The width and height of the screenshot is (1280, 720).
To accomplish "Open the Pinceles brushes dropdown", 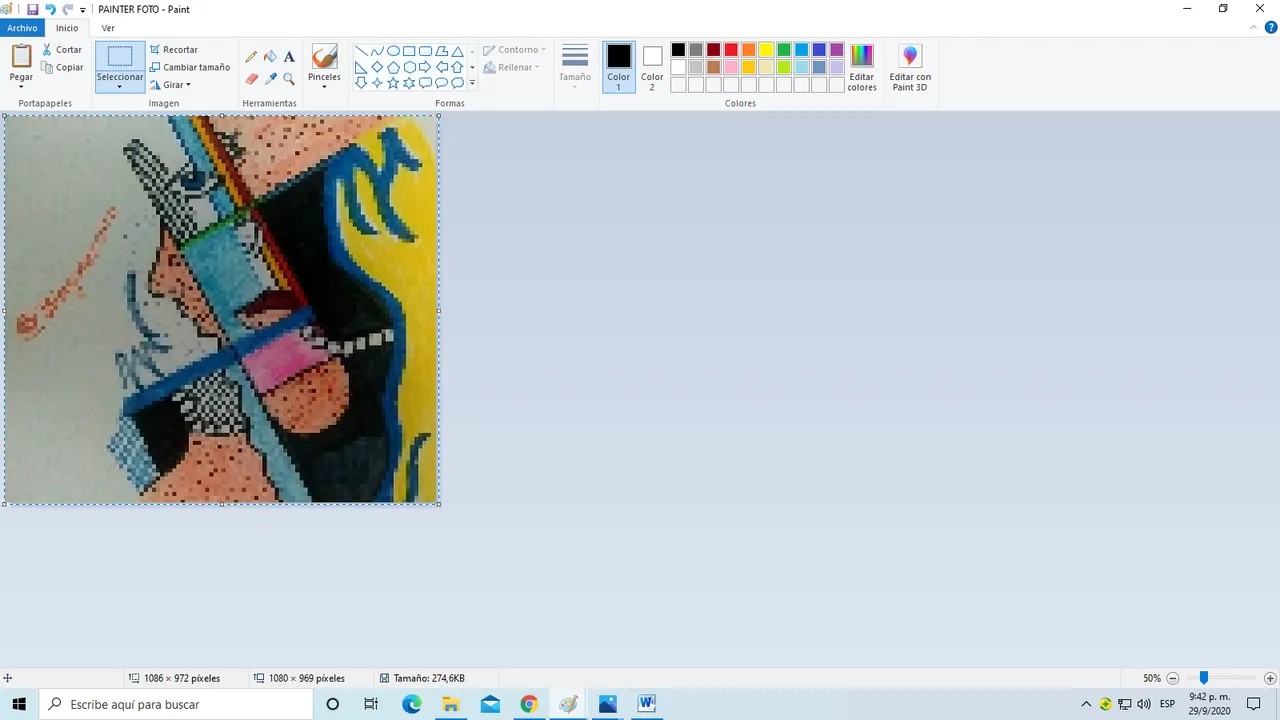I will coord(324,68).
